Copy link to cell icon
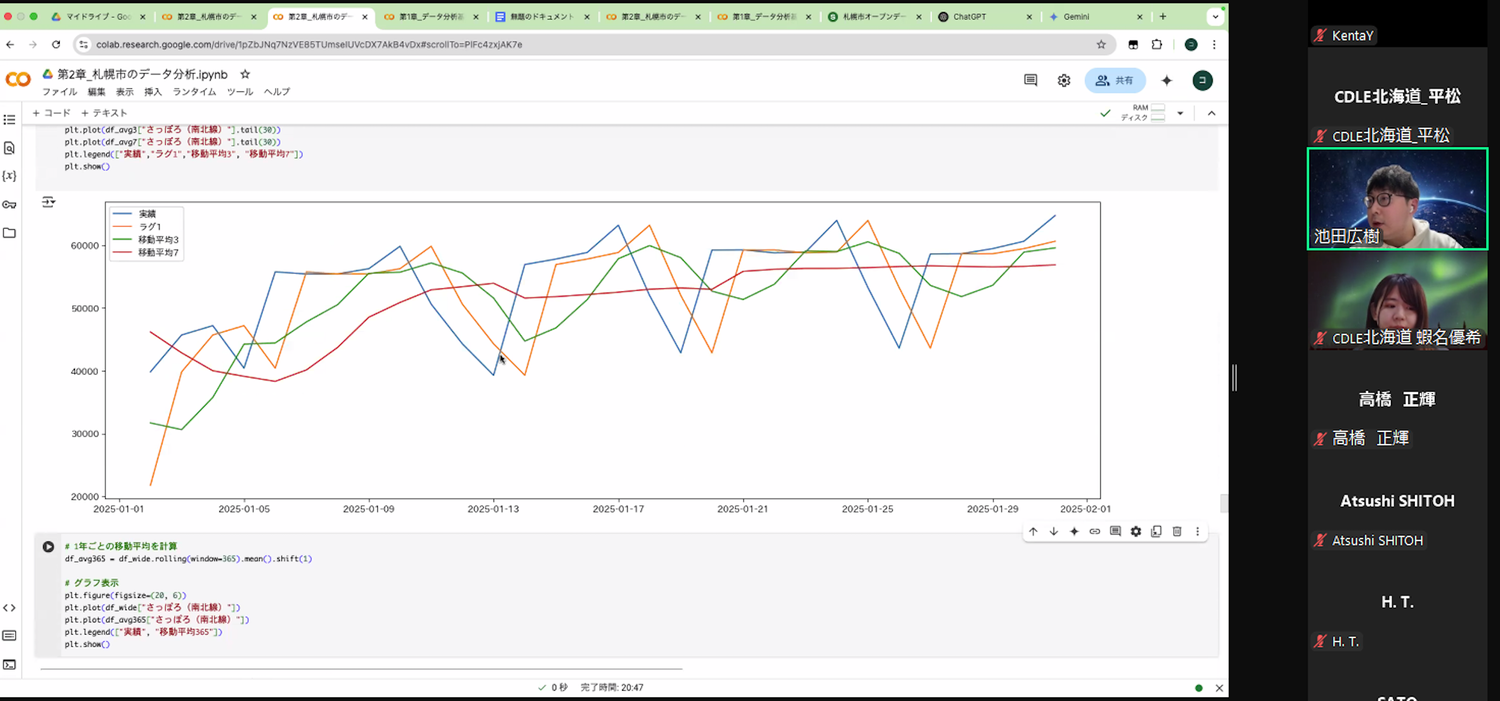 point(1095,532)
